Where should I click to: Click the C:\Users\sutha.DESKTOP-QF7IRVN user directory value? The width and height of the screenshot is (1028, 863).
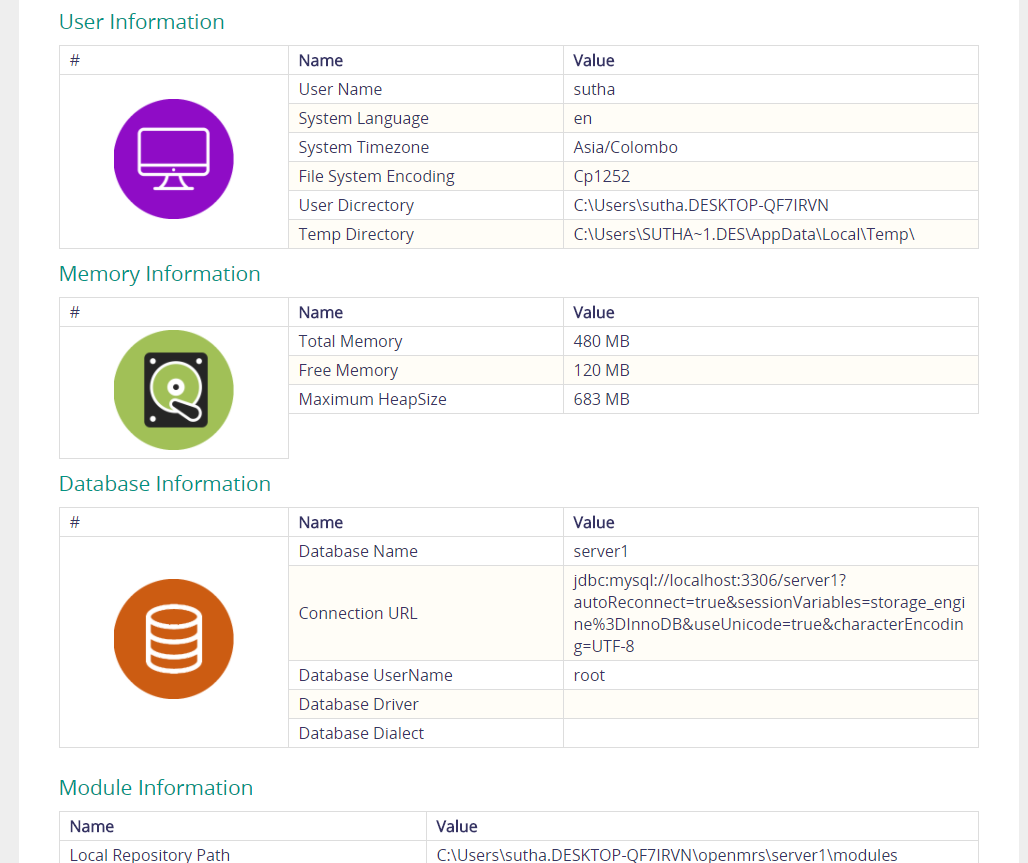pos(701,205)
